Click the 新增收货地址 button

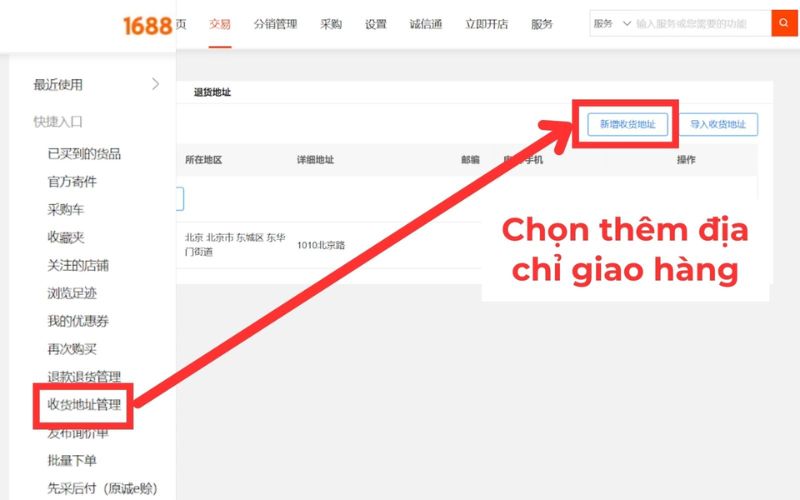coord(628,124)
